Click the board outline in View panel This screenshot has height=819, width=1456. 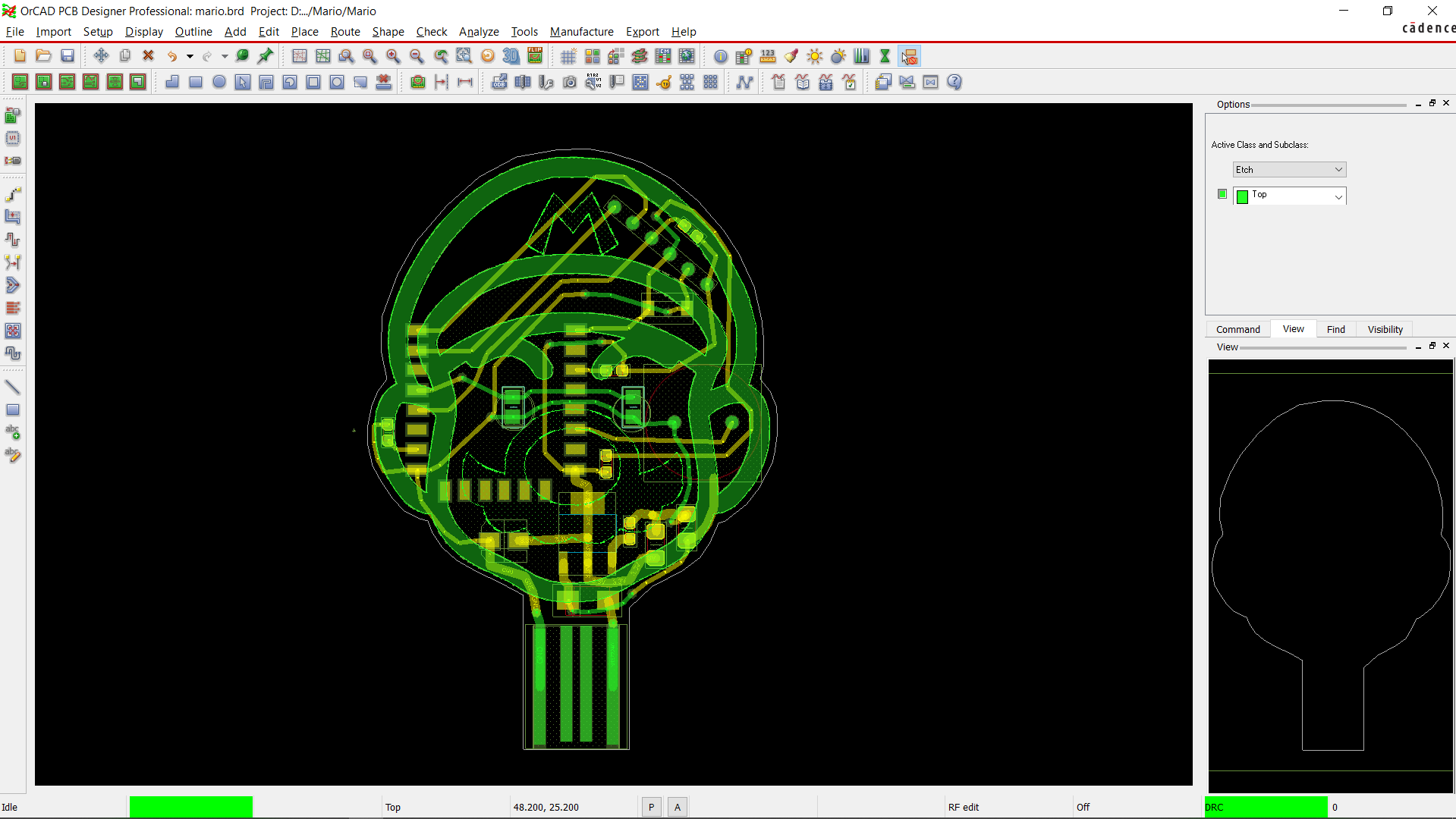pos(1331,575)
